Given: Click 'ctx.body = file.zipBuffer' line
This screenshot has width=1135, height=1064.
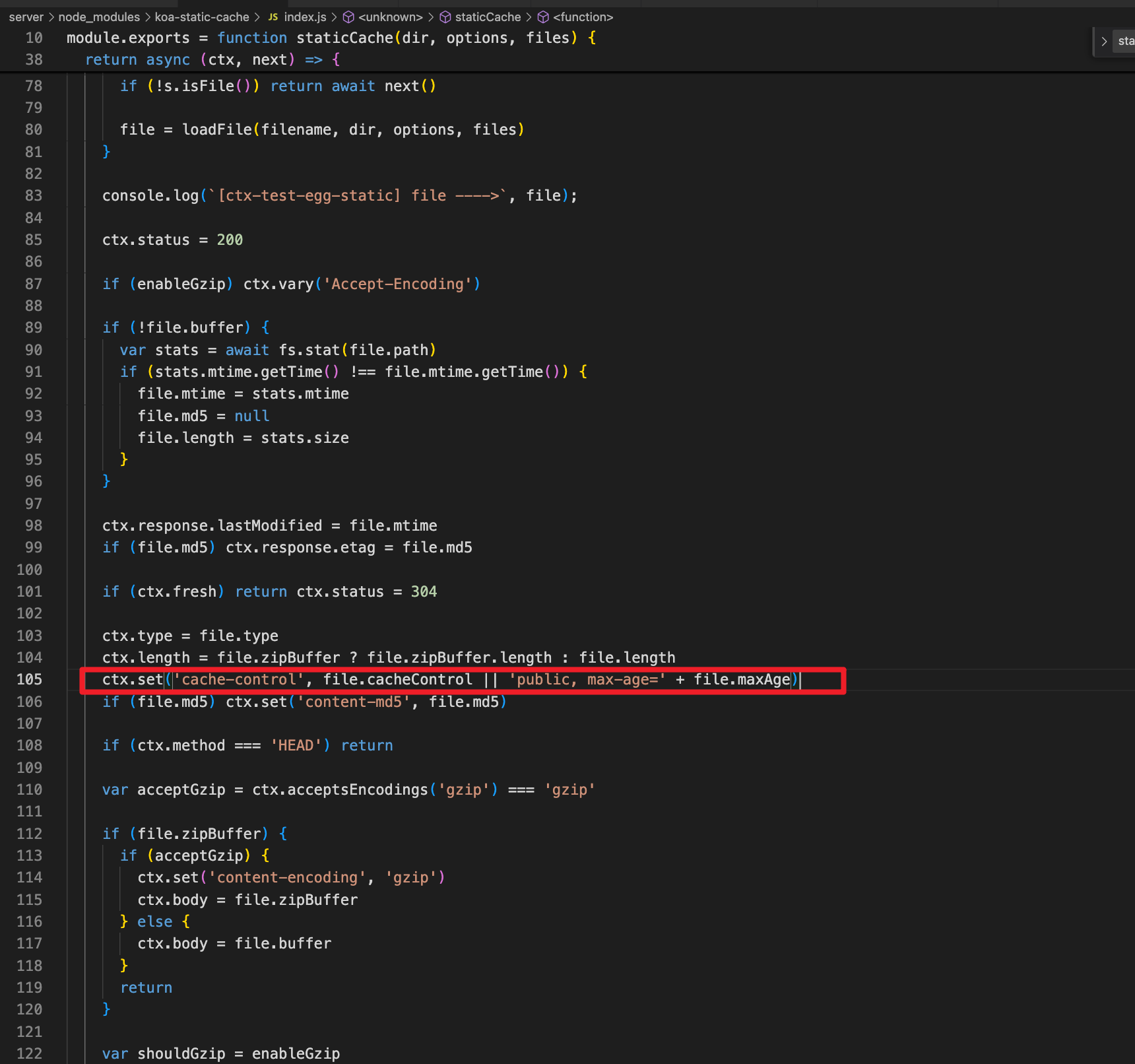Looking at the screenshot, I should click(x=247, y=900).
